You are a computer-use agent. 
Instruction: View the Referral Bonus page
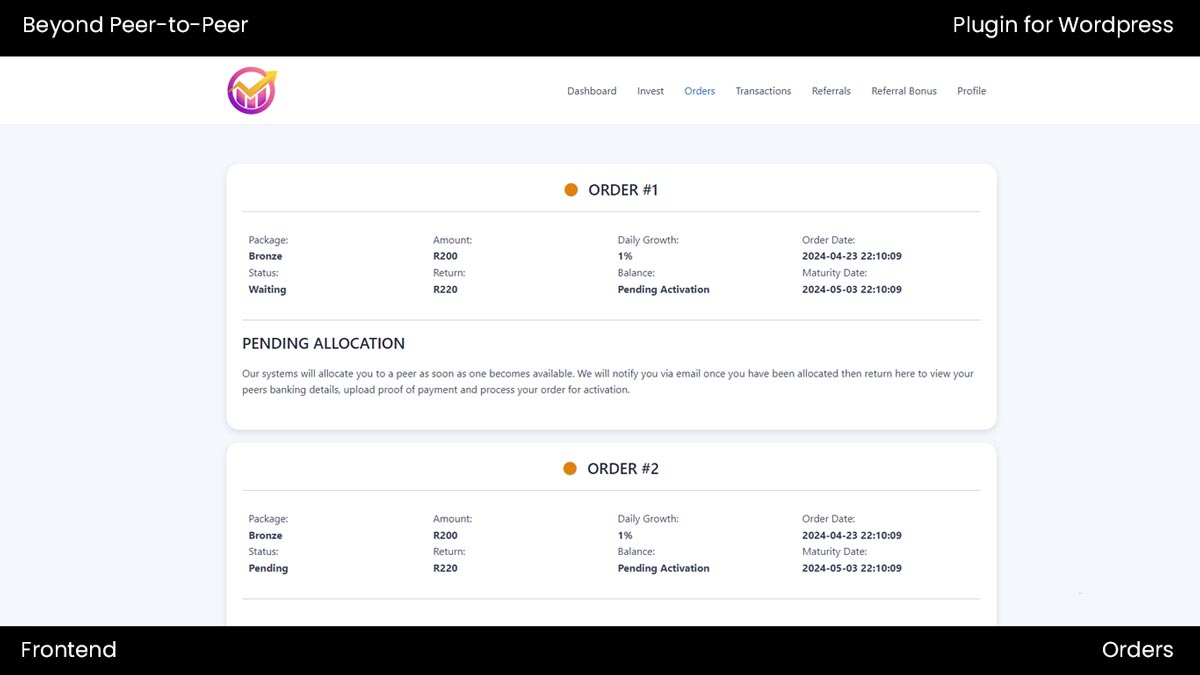[x=903, y=91]
